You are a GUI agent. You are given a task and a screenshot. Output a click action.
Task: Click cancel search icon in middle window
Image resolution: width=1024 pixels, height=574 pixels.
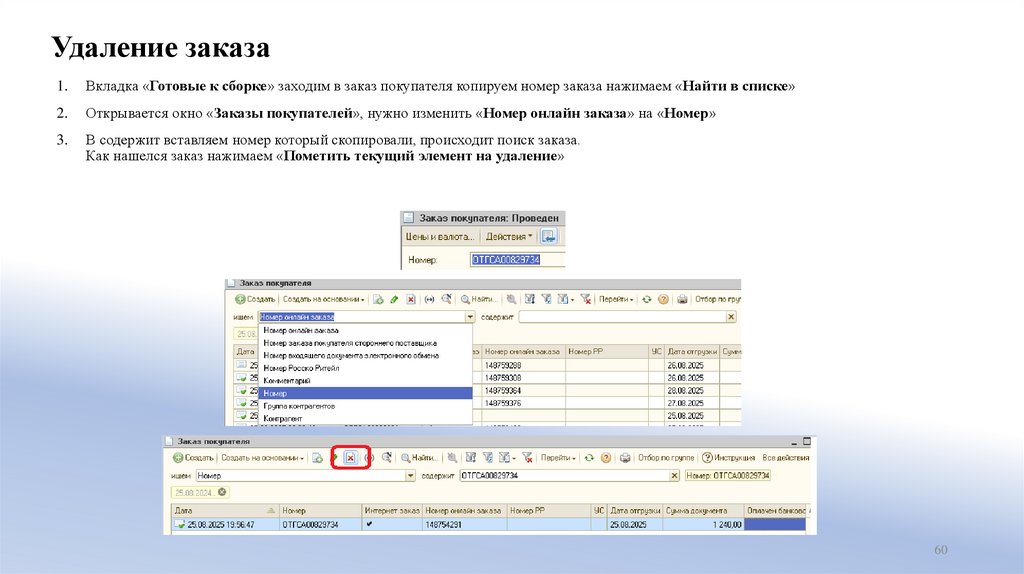(511, 299)
